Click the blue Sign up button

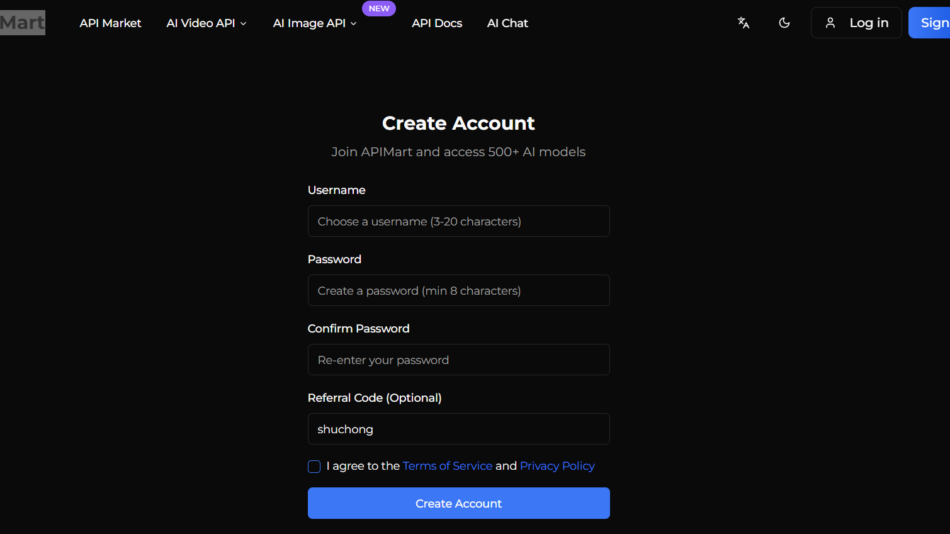932,23
